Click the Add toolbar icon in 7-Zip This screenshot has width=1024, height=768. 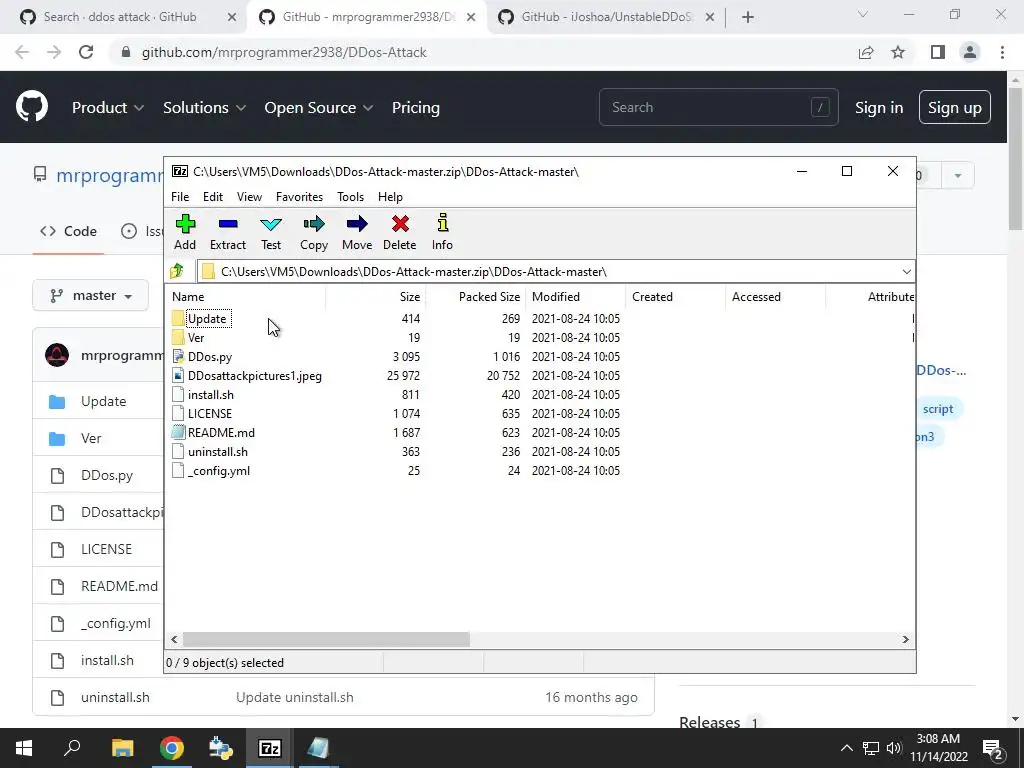185,232
